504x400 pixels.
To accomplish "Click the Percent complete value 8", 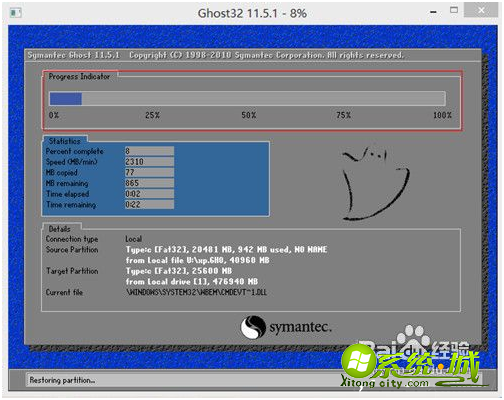I will tap(149, 151).
